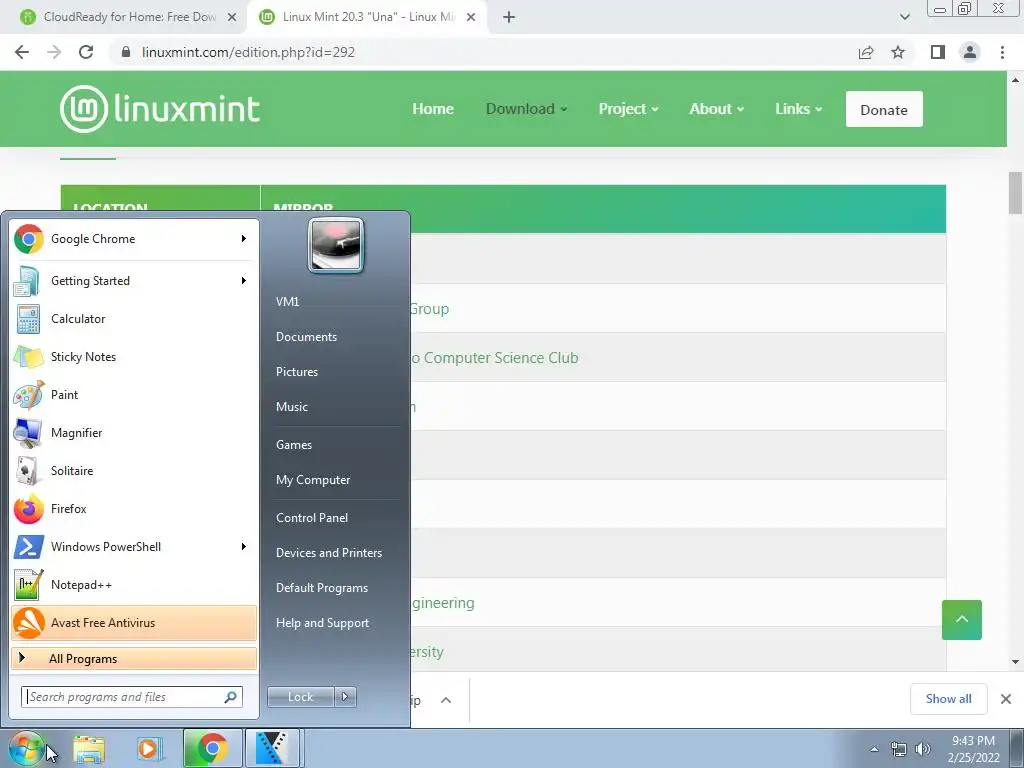
Task: Toggle Chrome side panel
Action: pyautogui.click(x=938, y=52)
